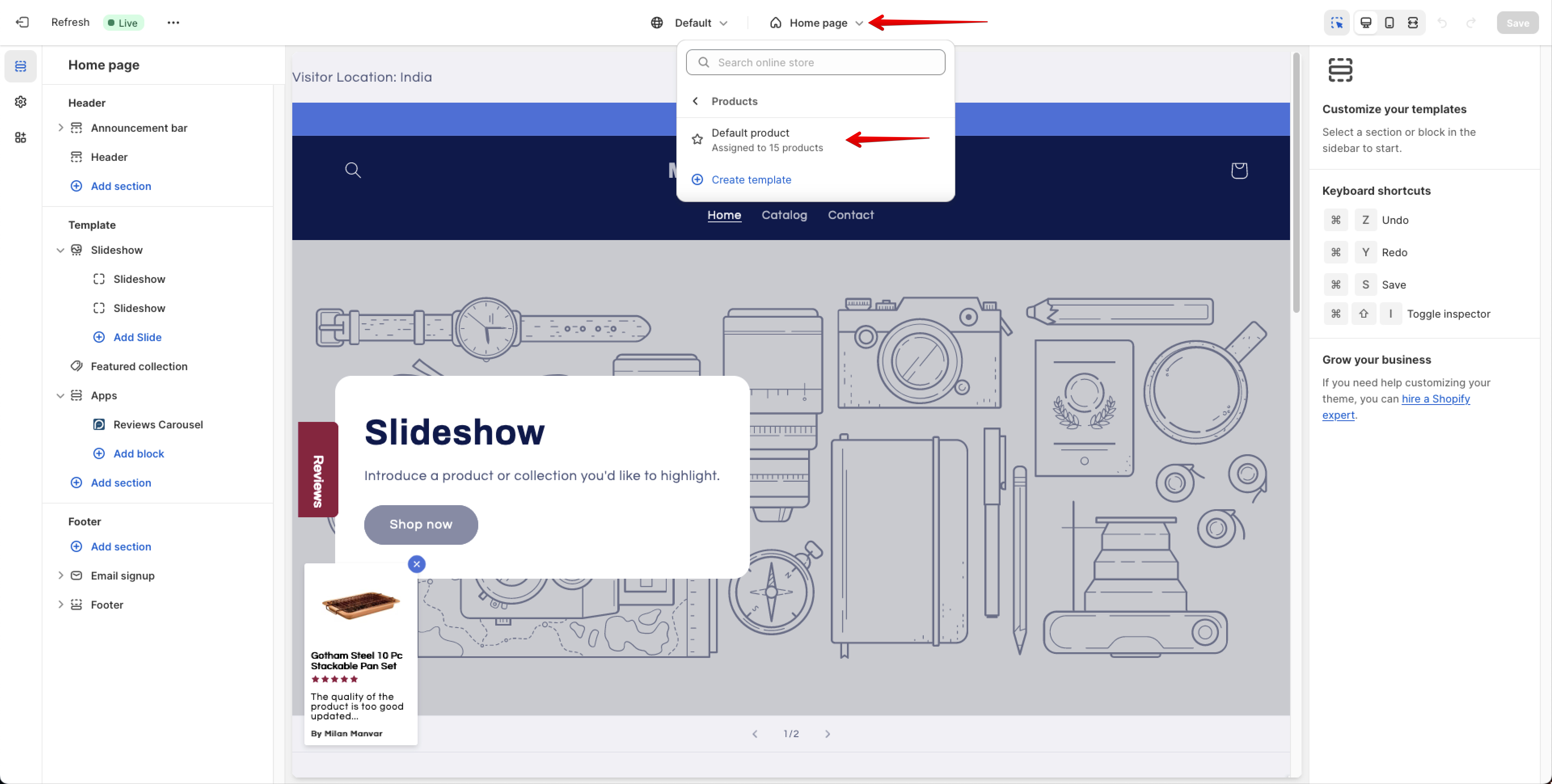Image resolution: width=1552 pixels, height=784 pixels.
Task: Go to next slide arrow
Action: (x=827, y=733)
